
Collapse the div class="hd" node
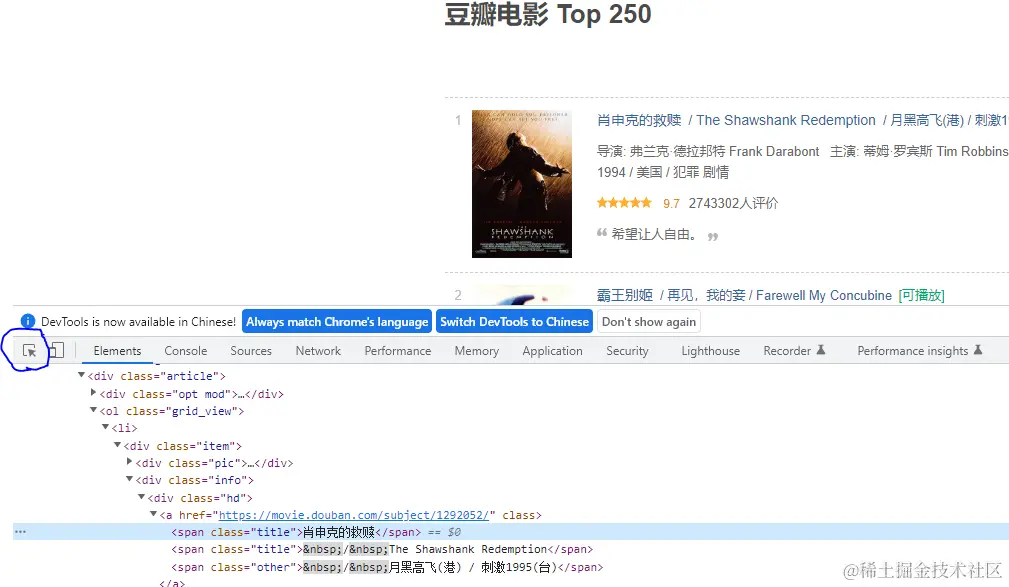coord(142,497)
